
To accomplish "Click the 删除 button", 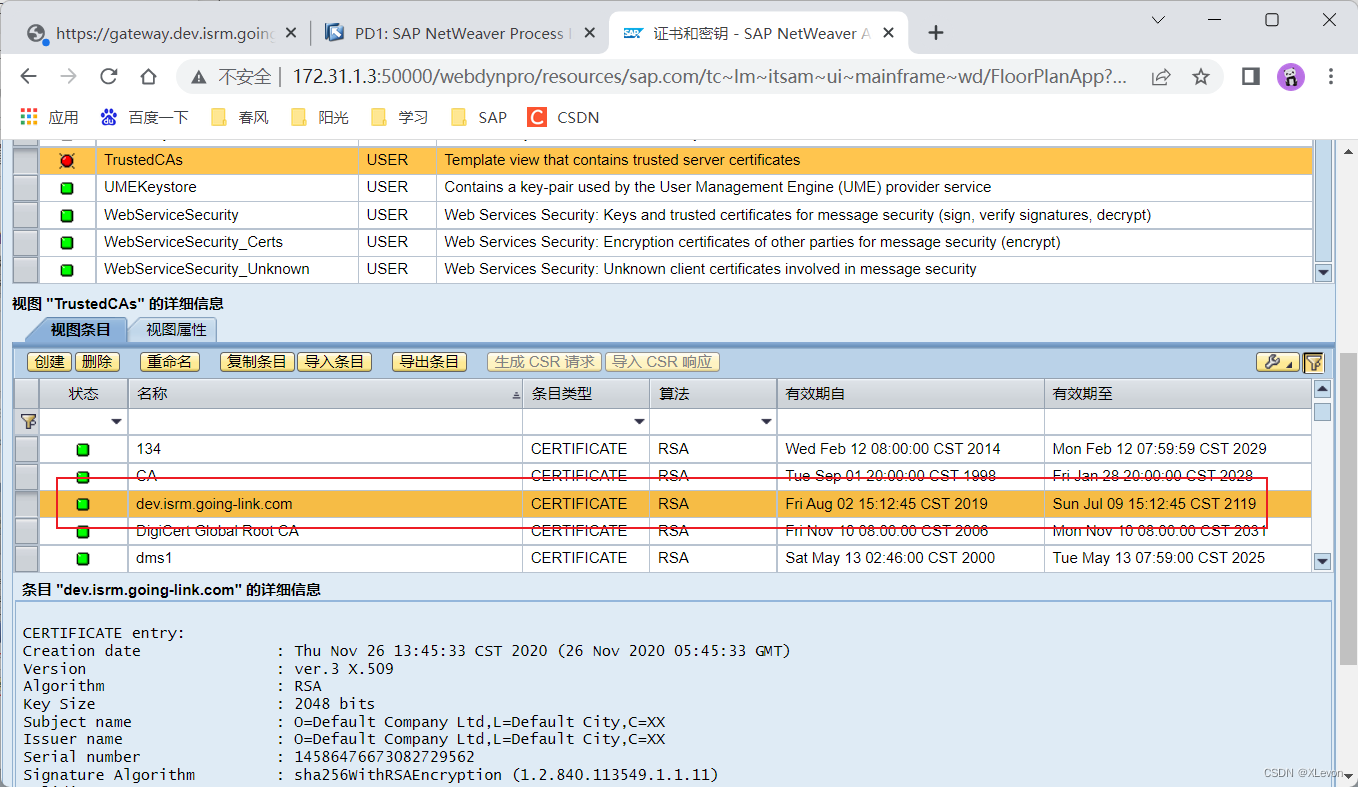I will [x=97, y=362].
